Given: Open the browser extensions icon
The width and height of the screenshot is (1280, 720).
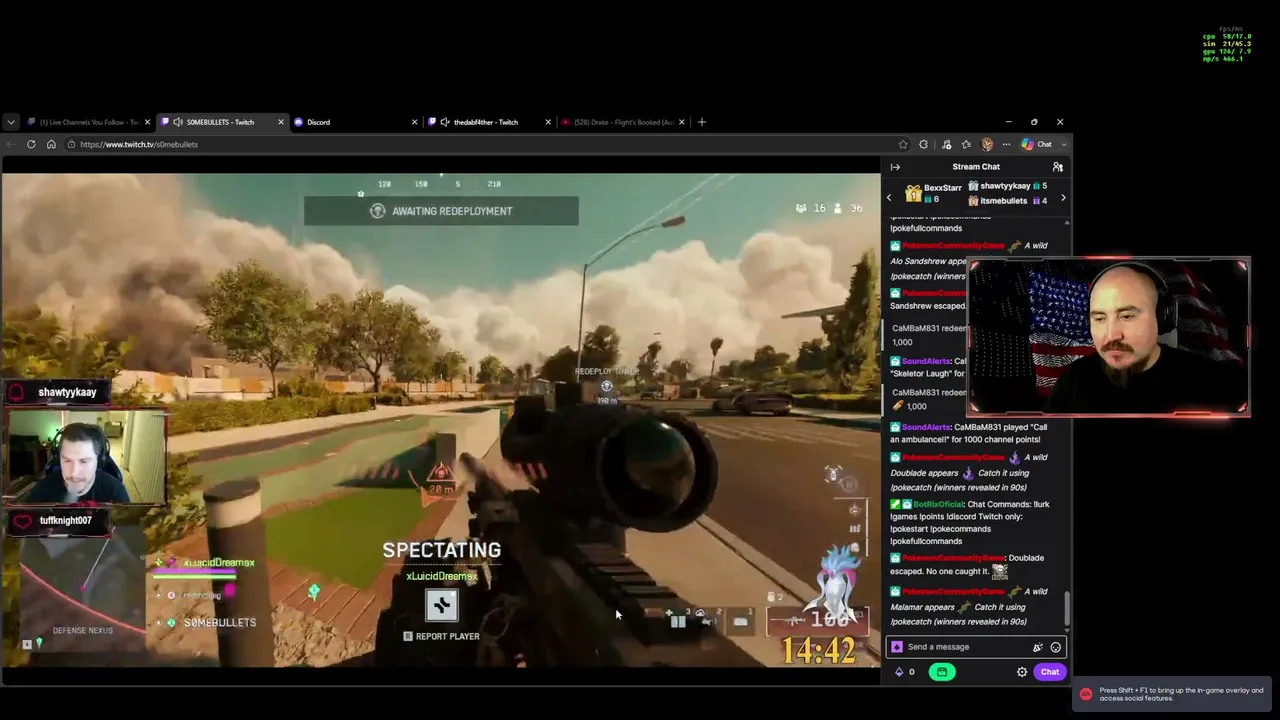Looking at the screenshot, I should [923, 144].
